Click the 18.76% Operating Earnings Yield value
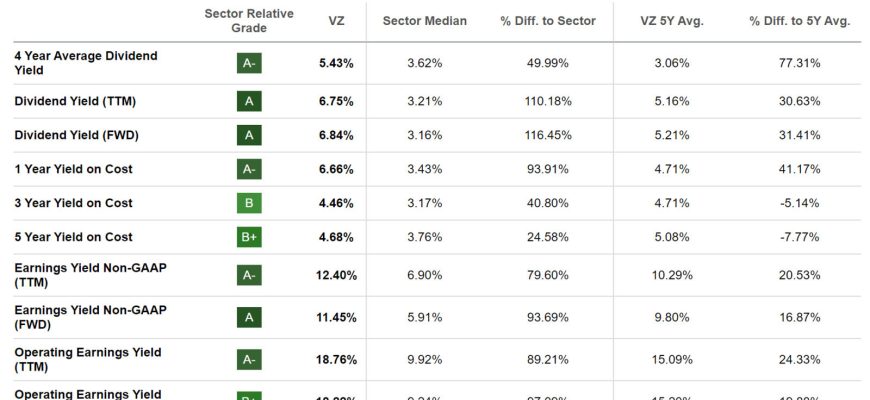This screenshot has width=870, height=400. click(x=336, y=360)
